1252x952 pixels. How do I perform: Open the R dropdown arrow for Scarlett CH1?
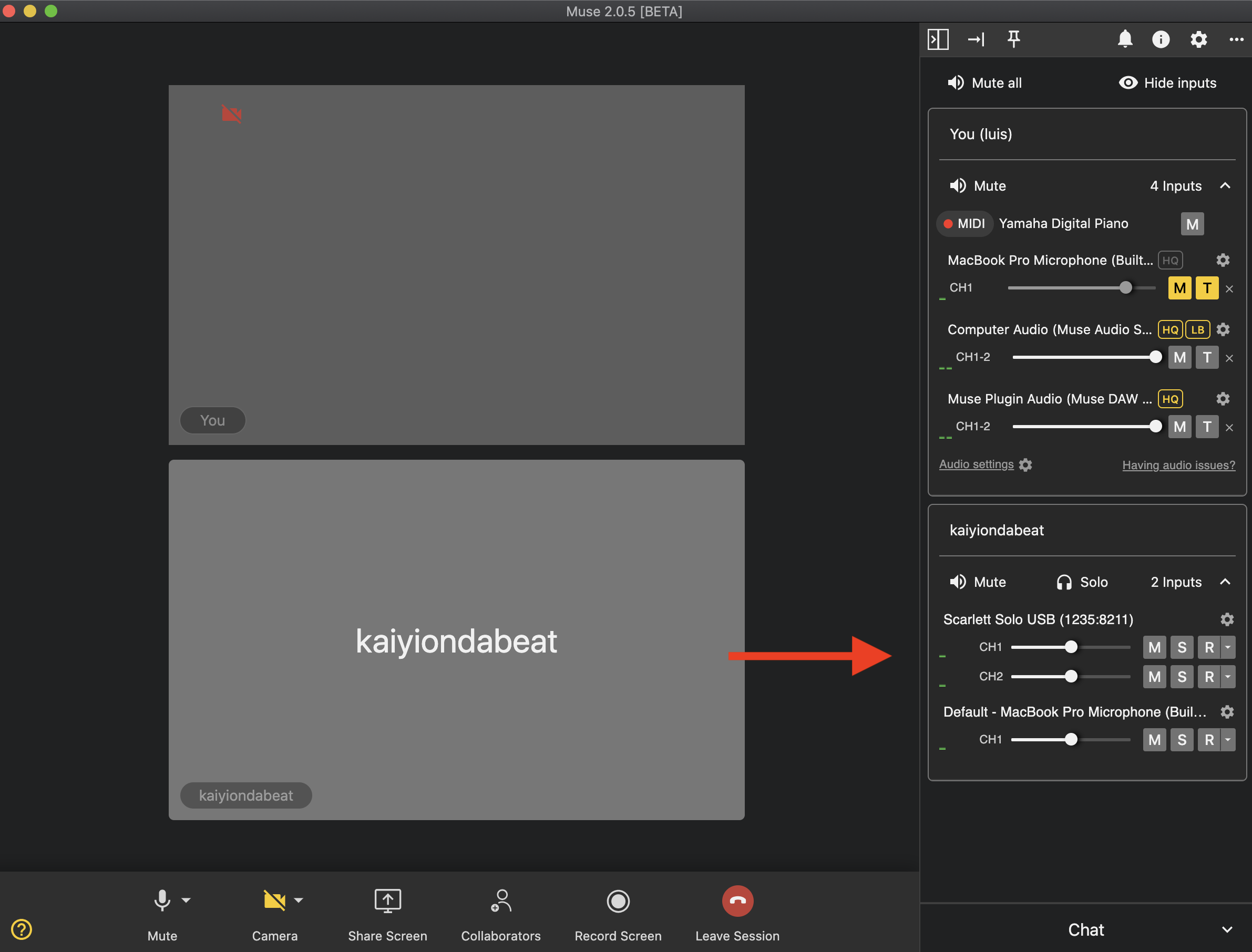[1228, 647]
